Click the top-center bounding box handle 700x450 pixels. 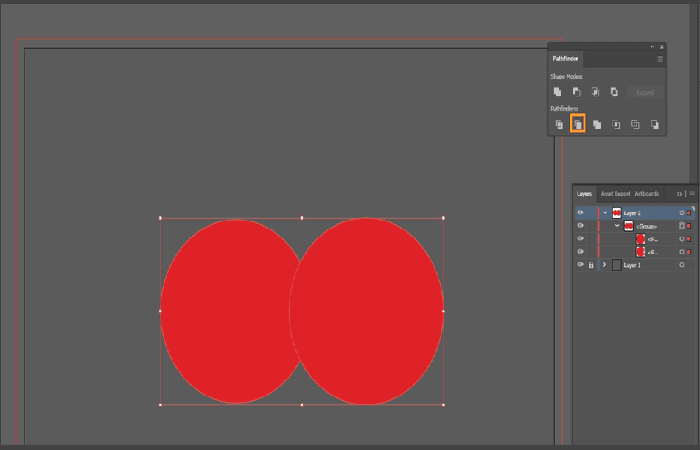pyautogui.click(x=302, y=218)
